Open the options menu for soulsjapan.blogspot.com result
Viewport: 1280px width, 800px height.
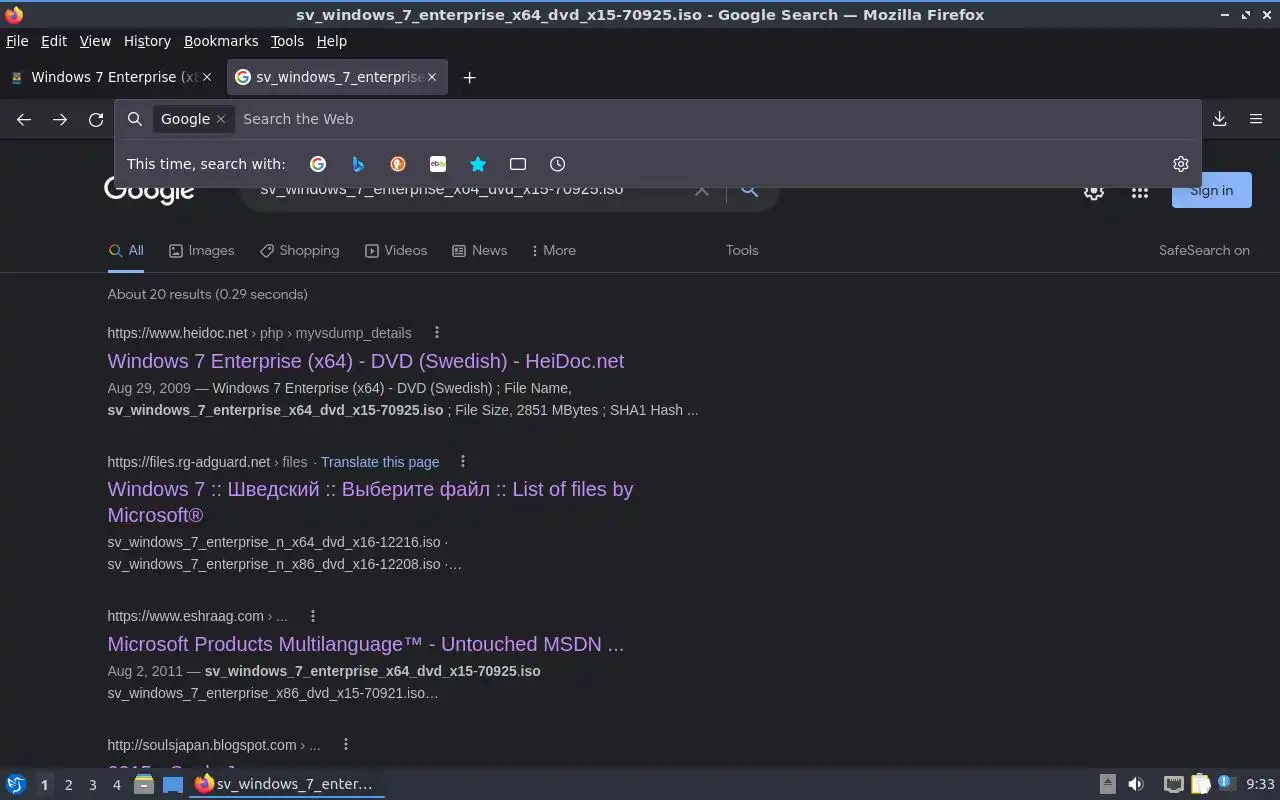coord(346,745)
